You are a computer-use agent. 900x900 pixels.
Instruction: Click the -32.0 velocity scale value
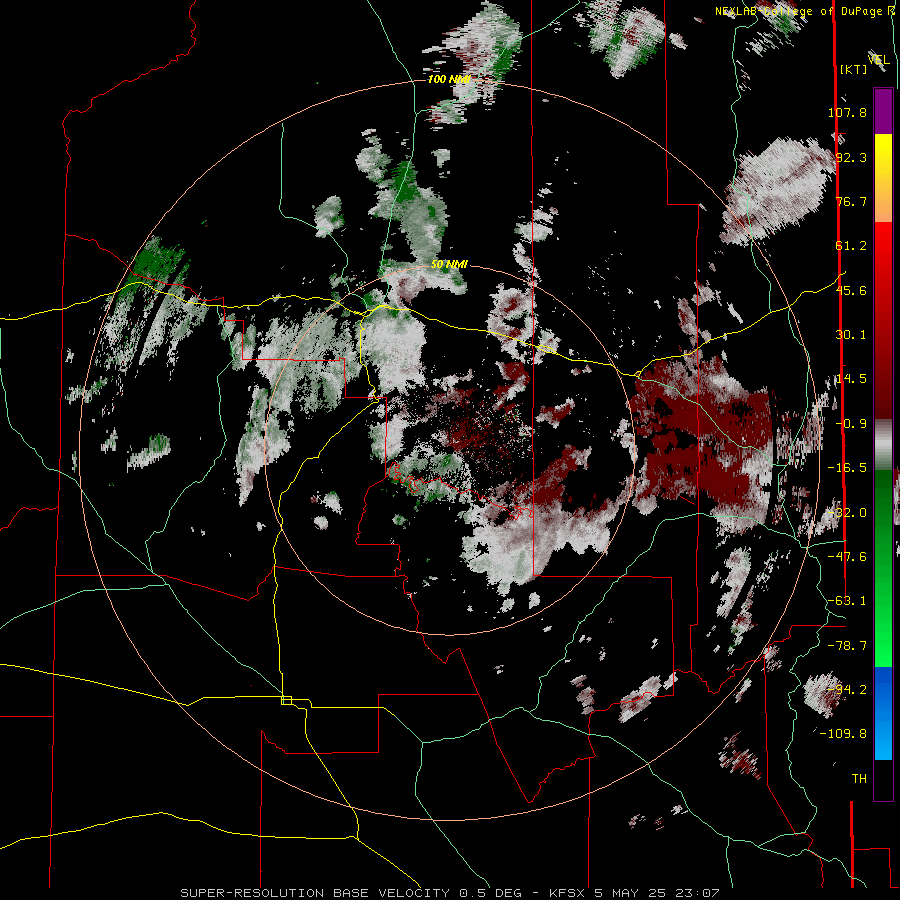point(847,513)
